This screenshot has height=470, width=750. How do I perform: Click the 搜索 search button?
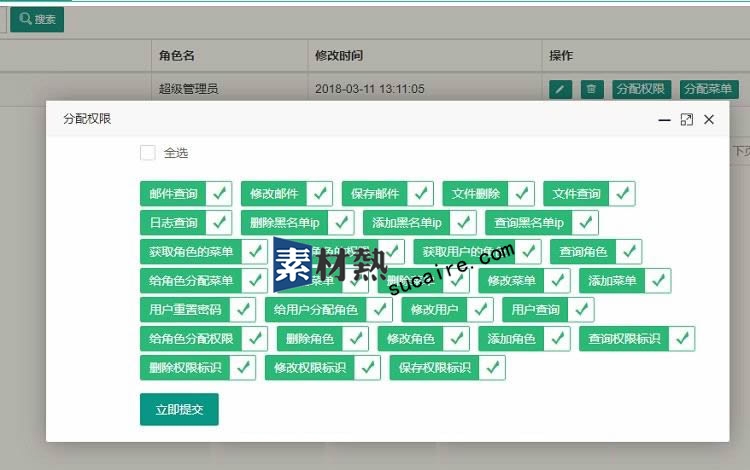[x=37, y=20]
